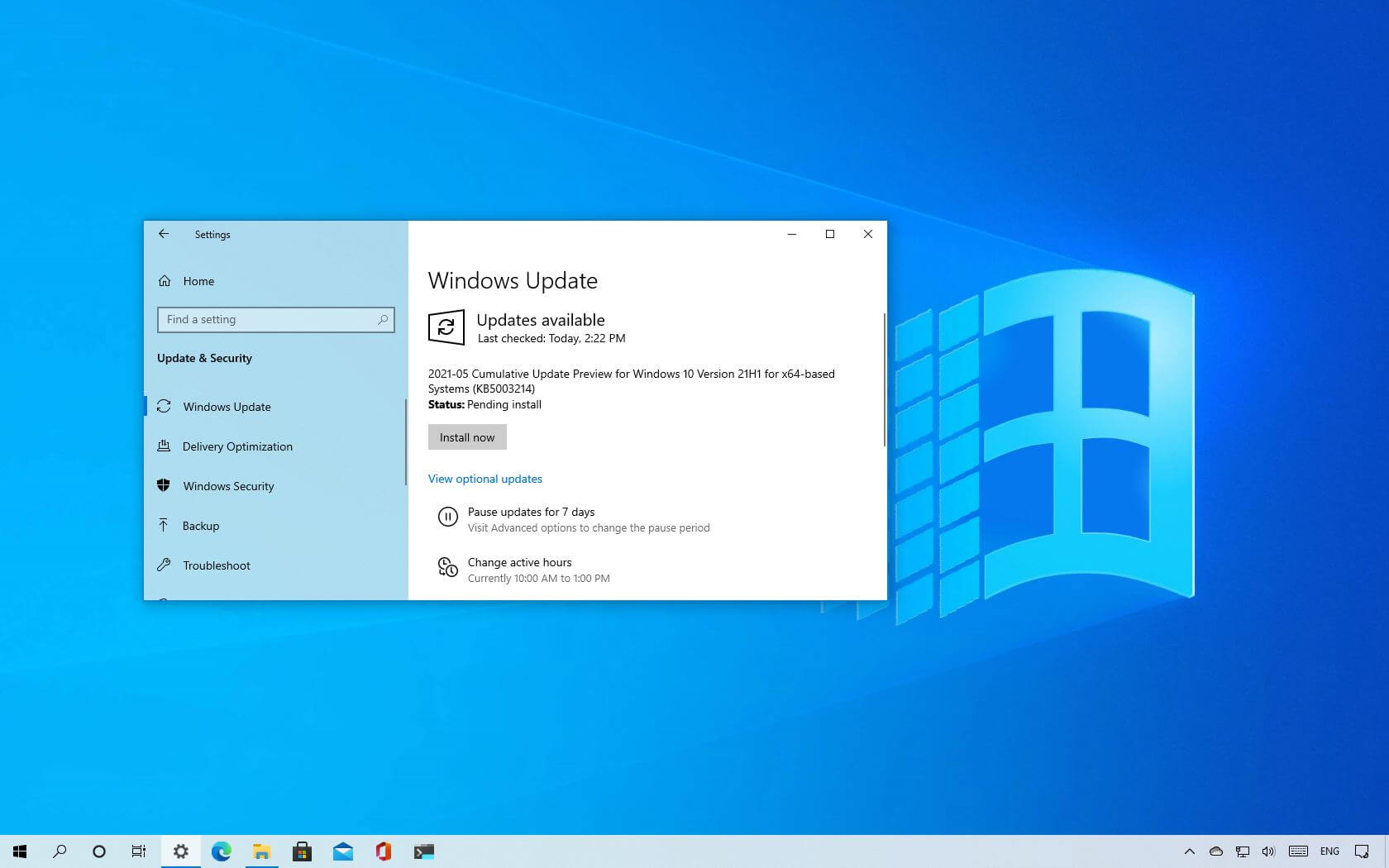Open View optional updates link
This screenshot has width=1389, height=868.
485,479
